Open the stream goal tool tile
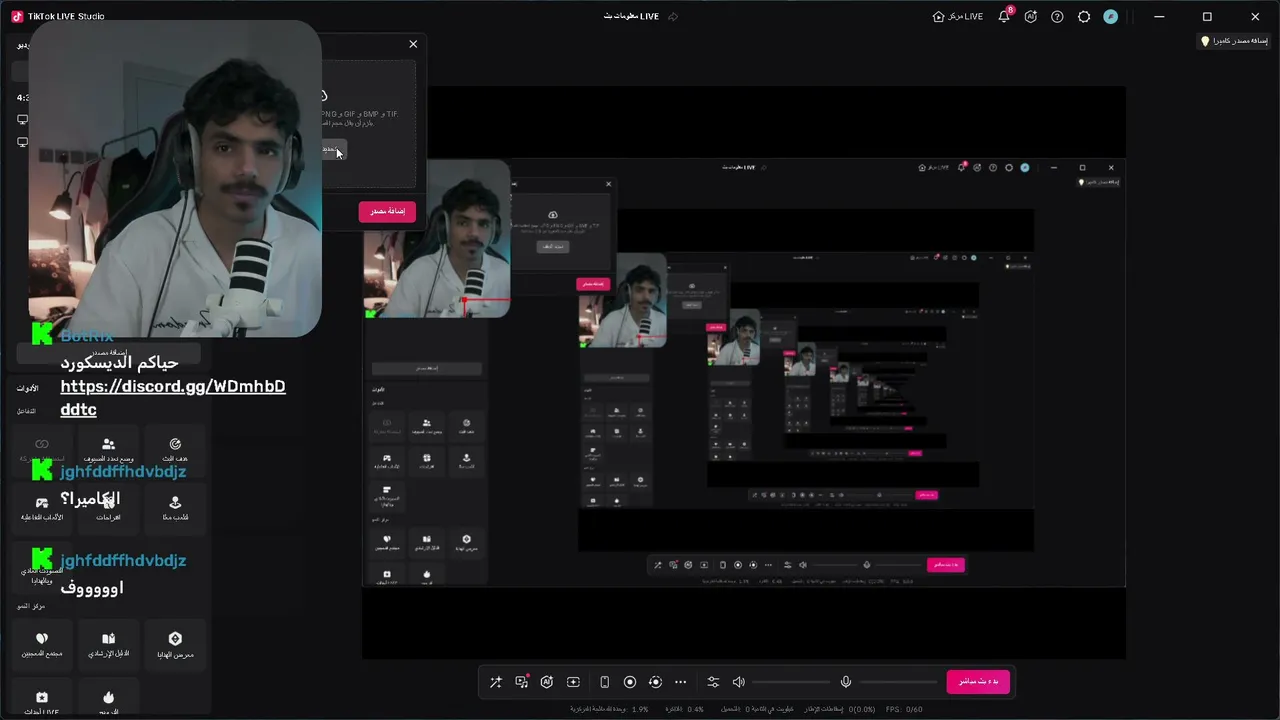The height and width of the screenshot is (720, 1280). tap(175, 450)
